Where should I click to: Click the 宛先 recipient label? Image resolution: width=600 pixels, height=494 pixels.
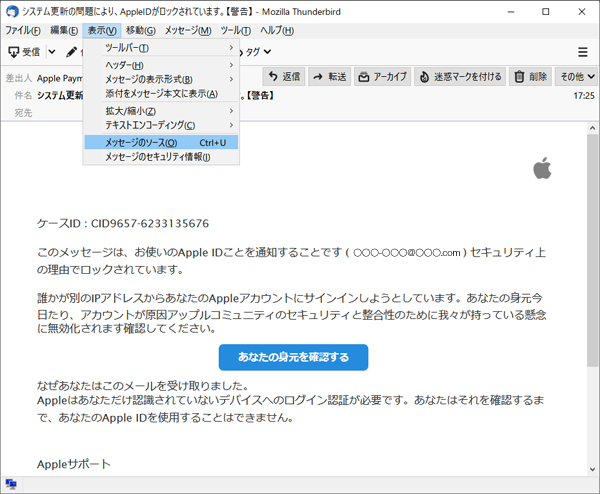(x=23, y=113)
